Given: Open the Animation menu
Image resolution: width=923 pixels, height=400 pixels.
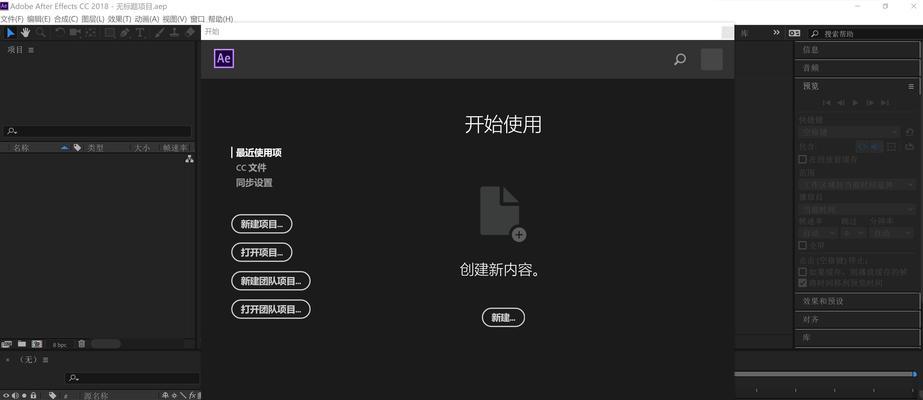Looking at the screenshot, I should (x=147, y=19).
